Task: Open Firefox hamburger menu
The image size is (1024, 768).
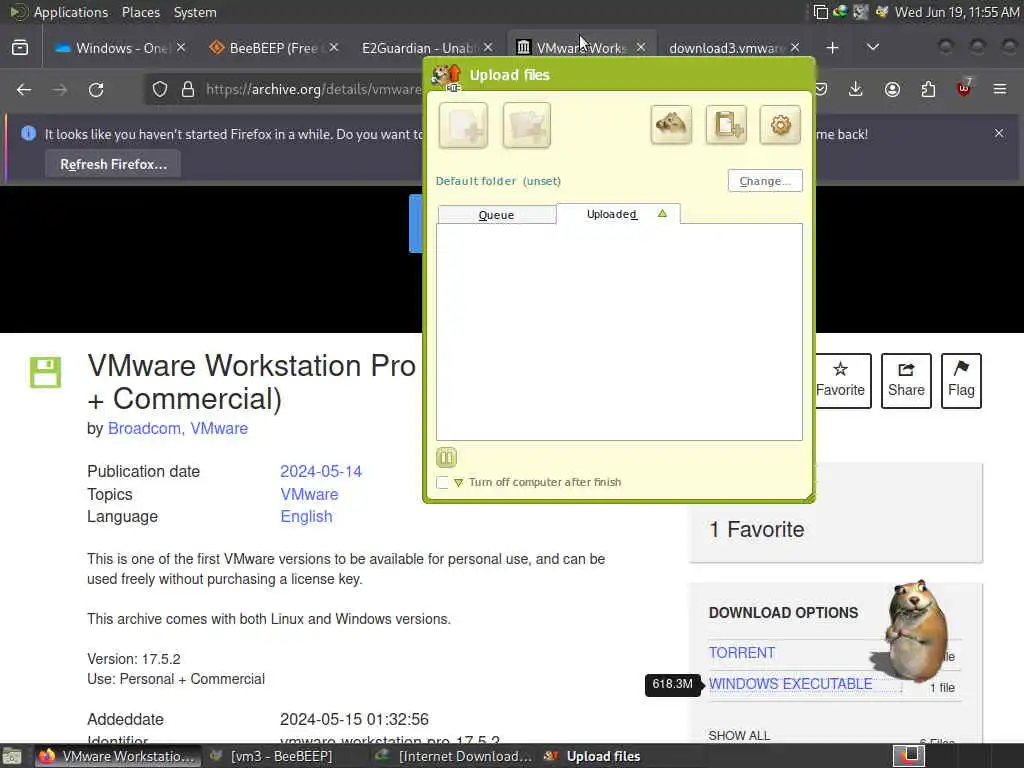Action: [1000, 89]
